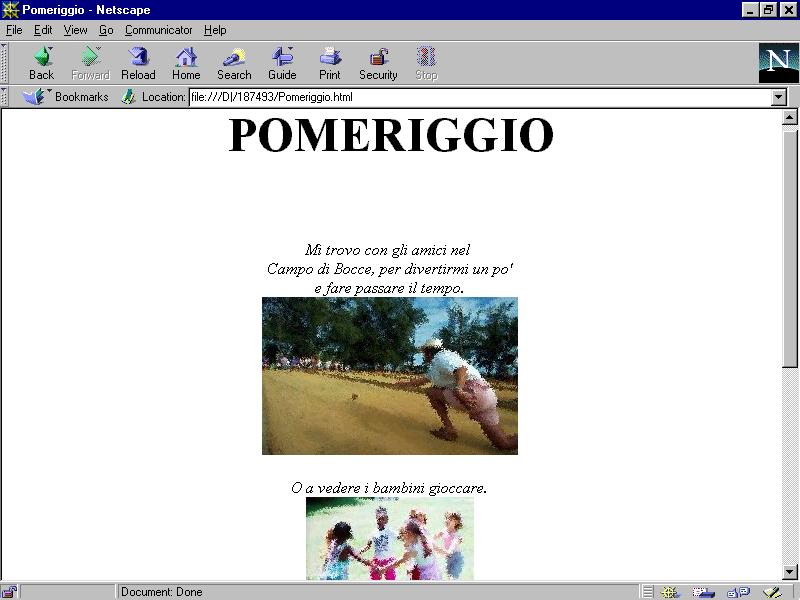The image size is (800, 600).
Task: Expand the Location history dropdown arrow
Action: (779, 97)
